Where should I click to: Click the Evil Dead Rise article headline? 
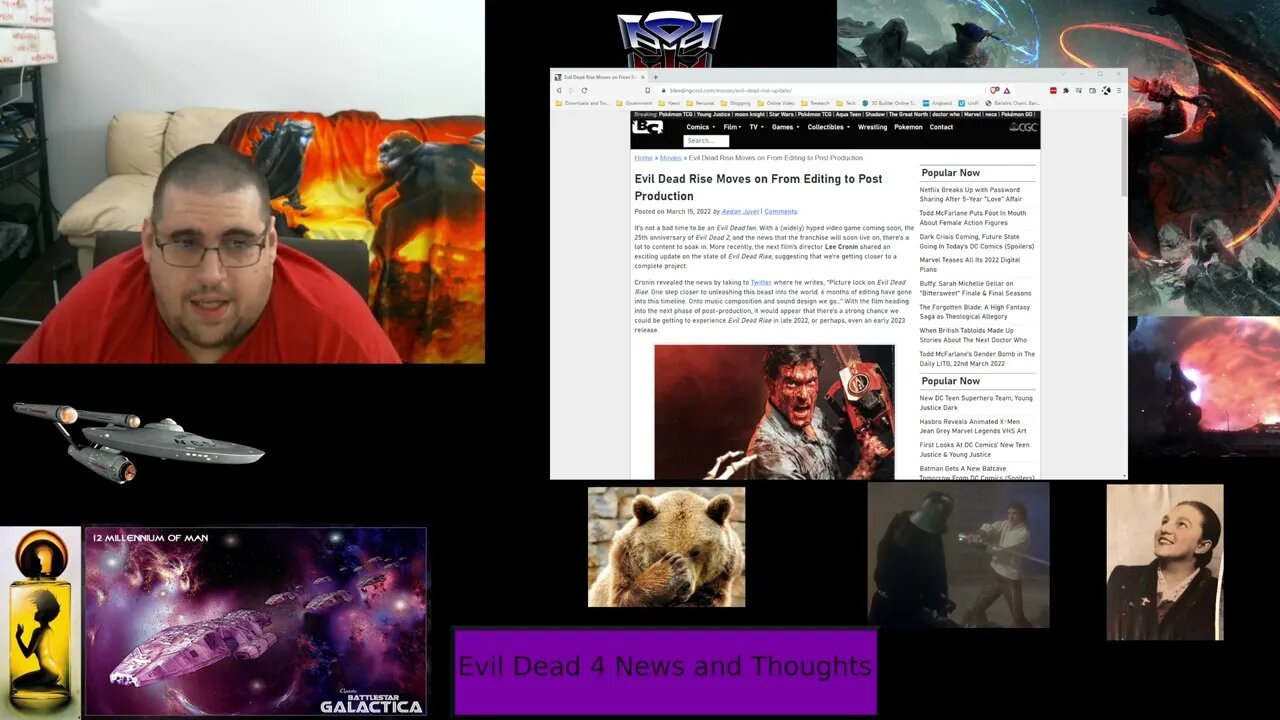coord(758,187)
